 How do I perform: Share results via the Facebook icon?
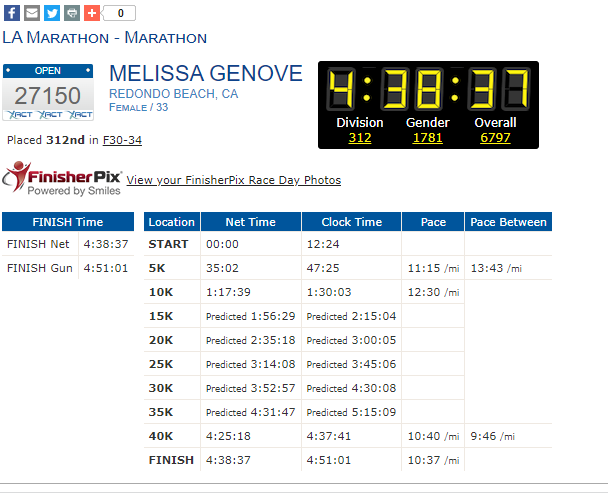(12, 13)
